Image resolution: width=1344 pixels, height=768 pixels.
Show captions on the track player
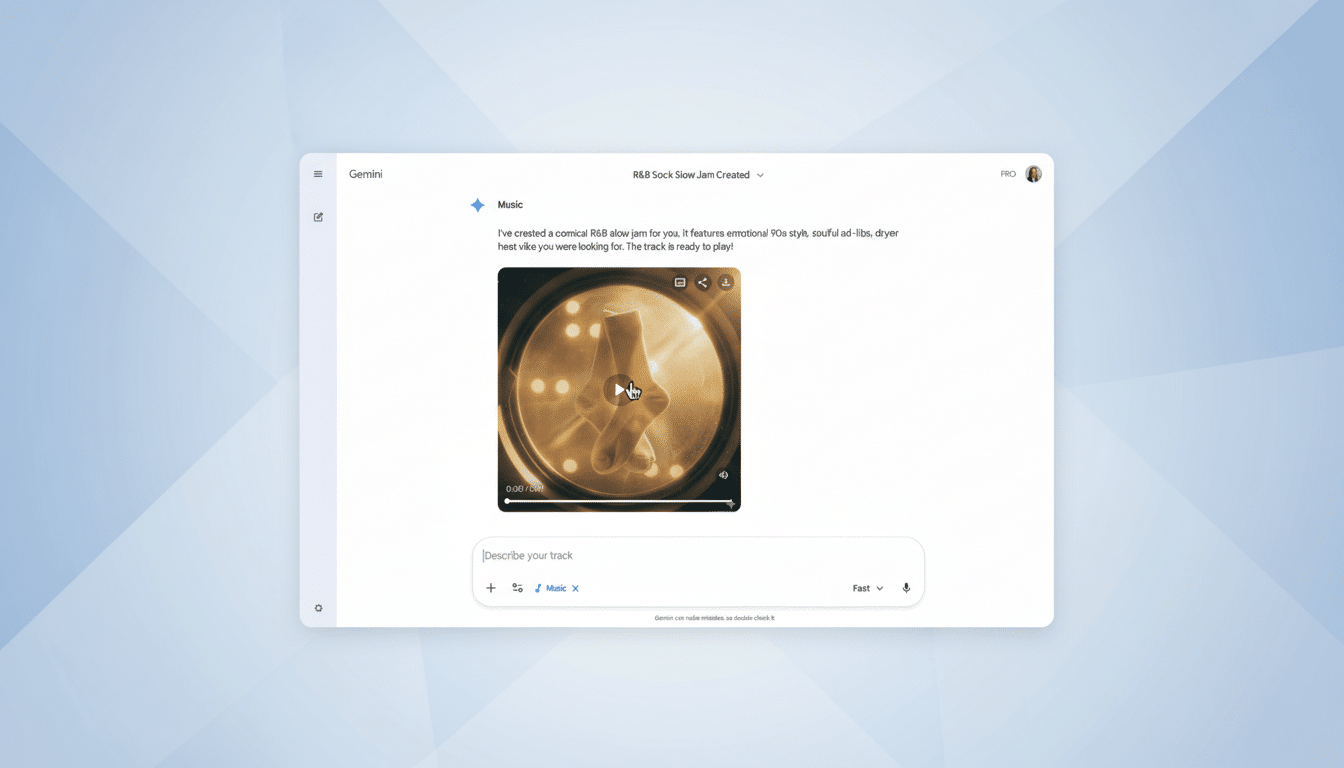[680, 283]
